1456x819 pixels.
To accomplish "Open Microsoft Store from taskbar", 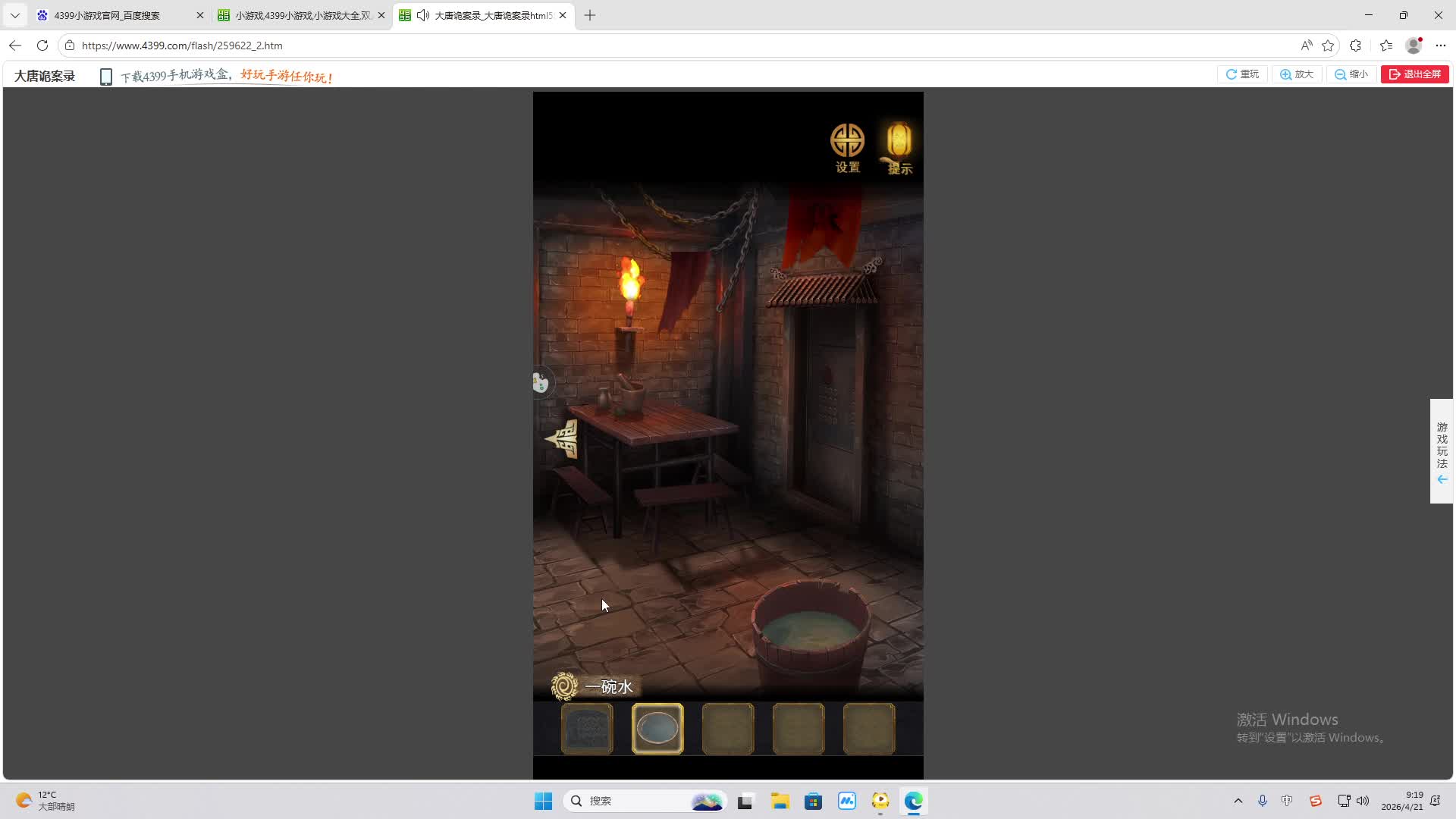I will [x=813, y=801].
